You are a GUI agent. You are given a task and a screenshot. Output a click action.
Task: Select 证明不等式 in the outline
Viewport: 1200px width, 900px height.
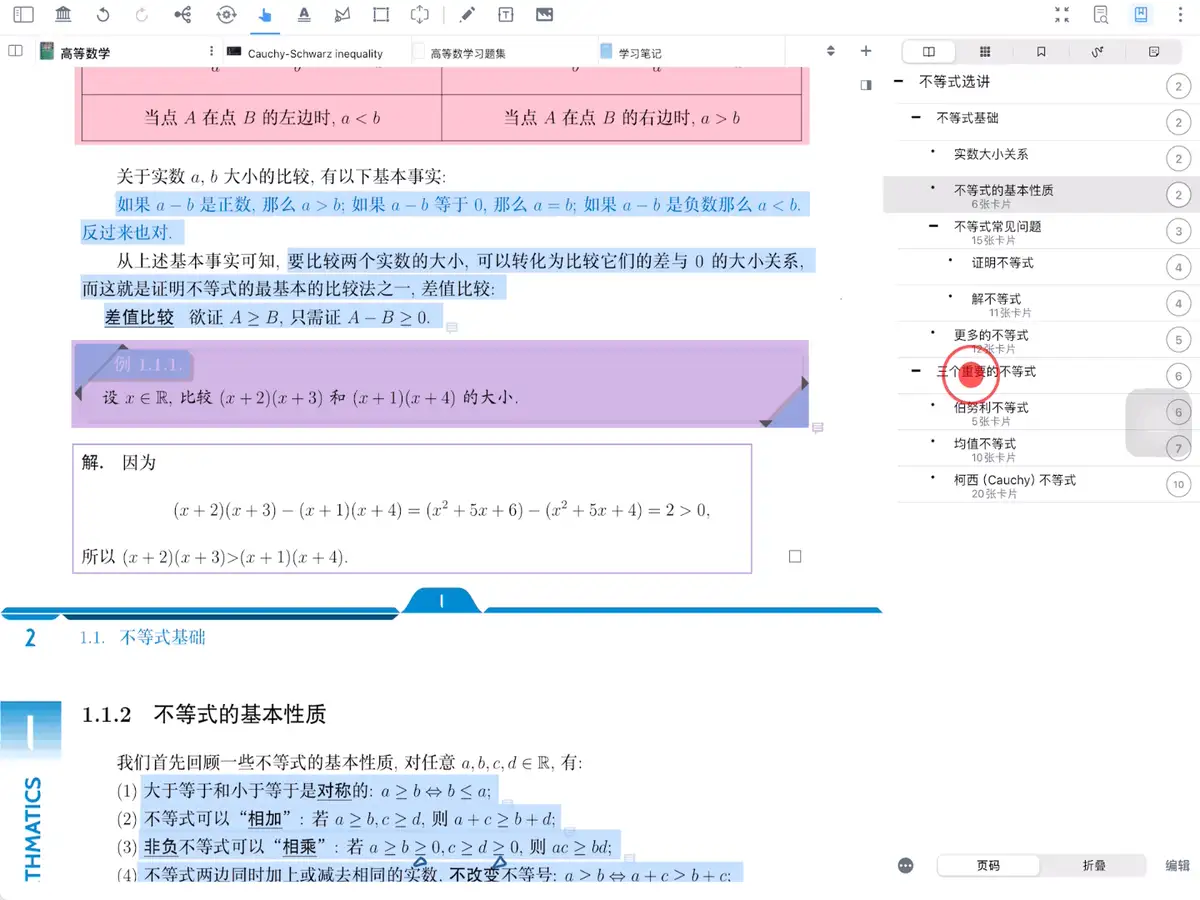[x=1003, y=263]
